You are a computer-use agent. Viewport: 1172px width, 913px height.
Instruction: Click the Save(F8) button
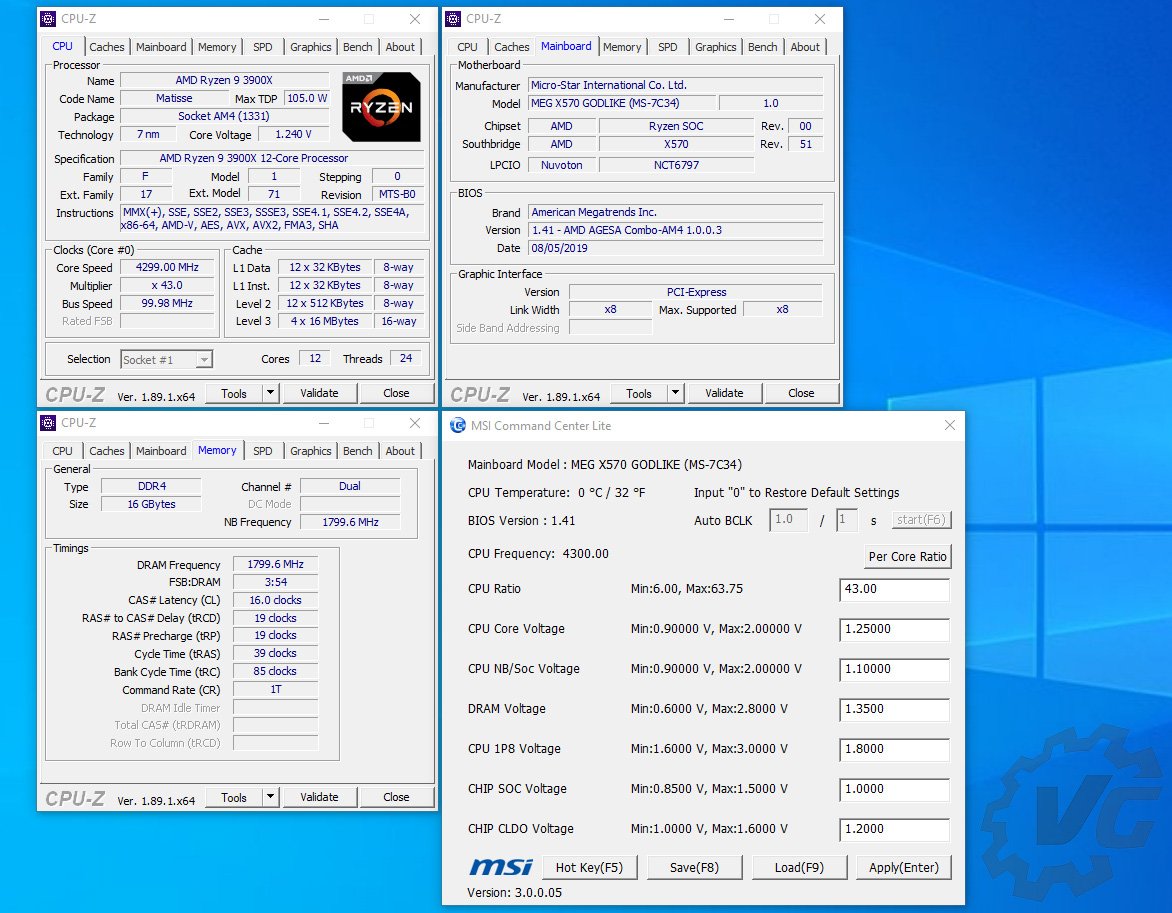(x=694, y=867)
